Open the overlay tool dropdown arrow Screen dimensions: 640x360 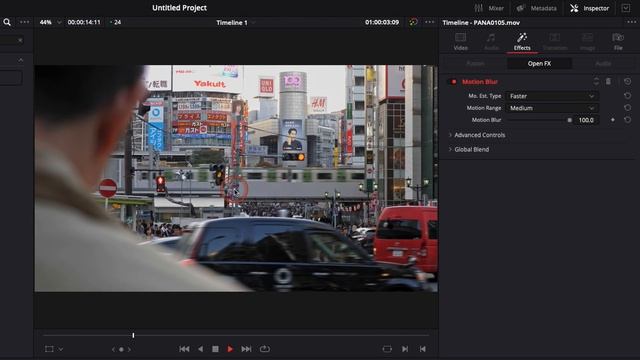[61, 349]
